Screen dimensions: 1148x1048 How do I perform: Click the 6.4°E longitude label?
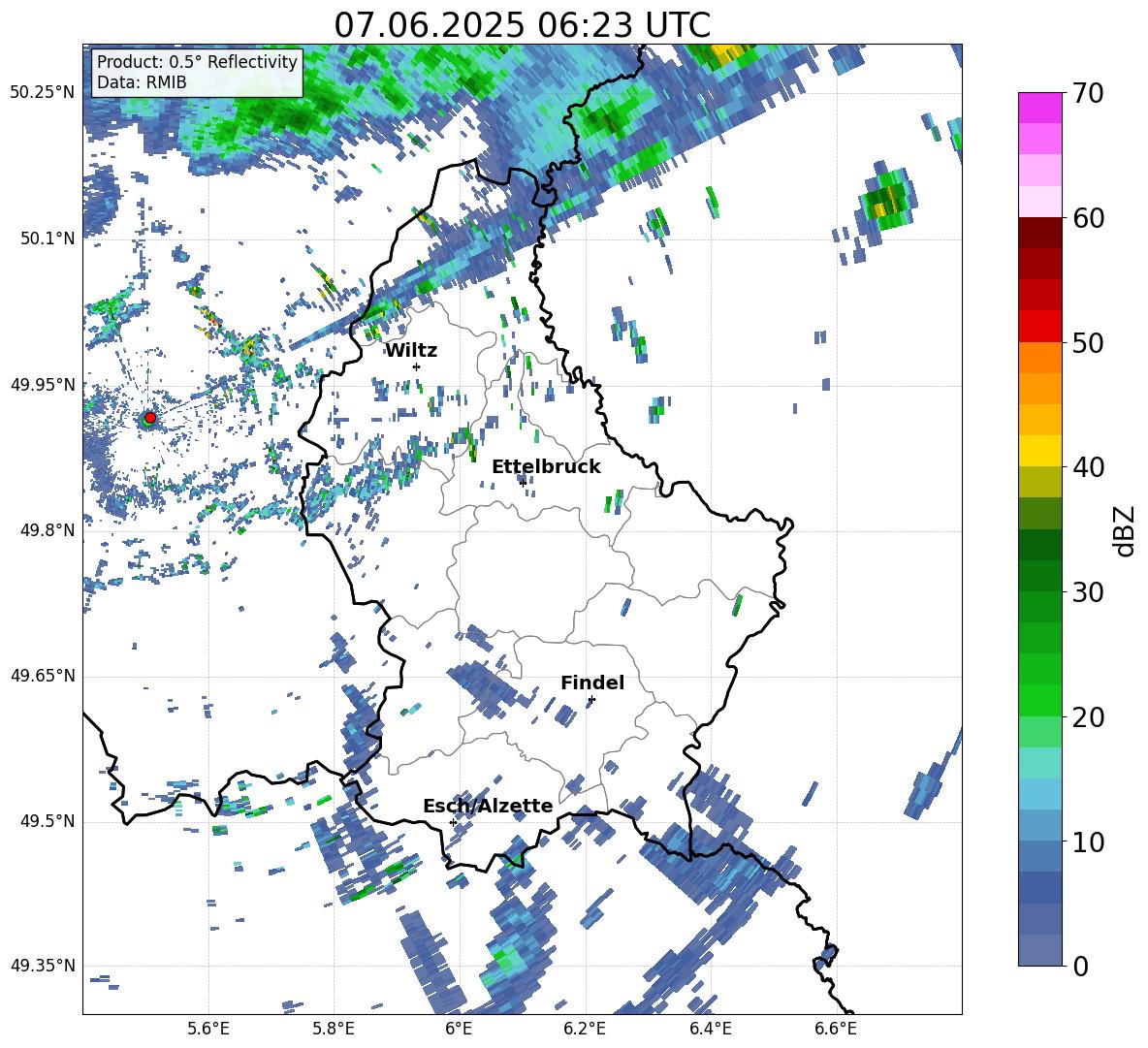[x=710, y=1030]
